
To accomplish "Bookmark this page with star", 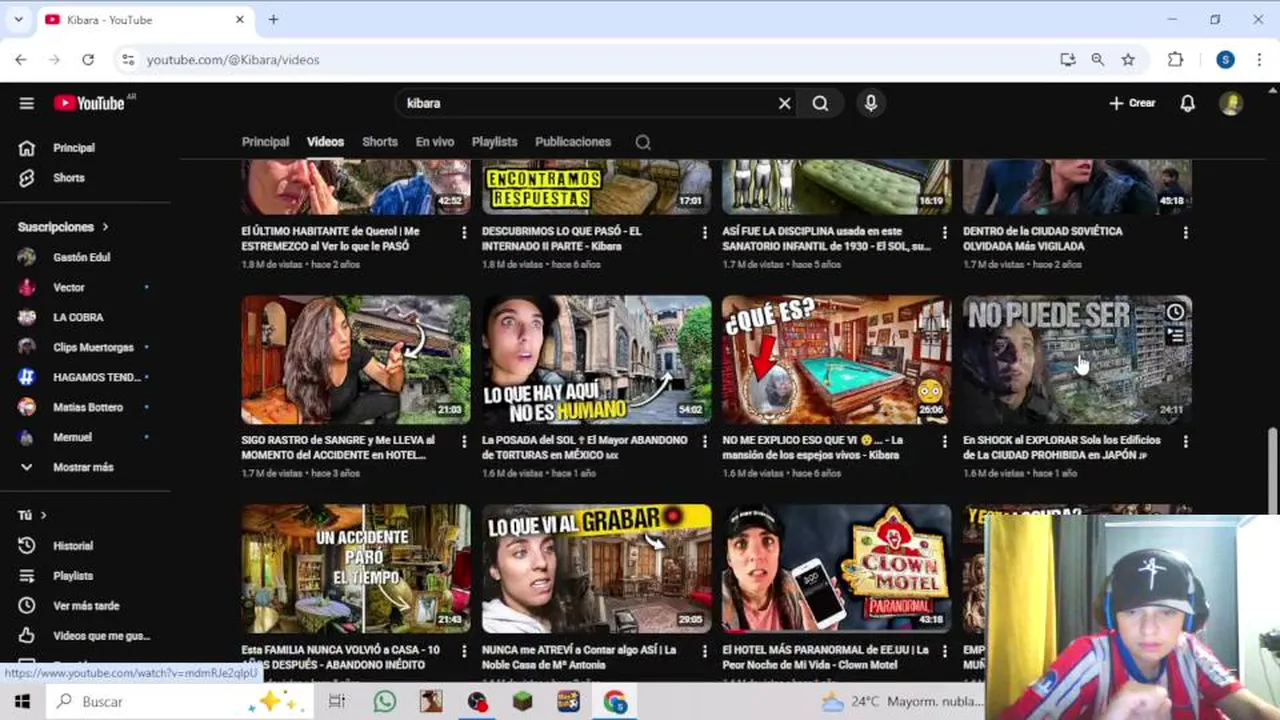I will [x=1128, y=60].
